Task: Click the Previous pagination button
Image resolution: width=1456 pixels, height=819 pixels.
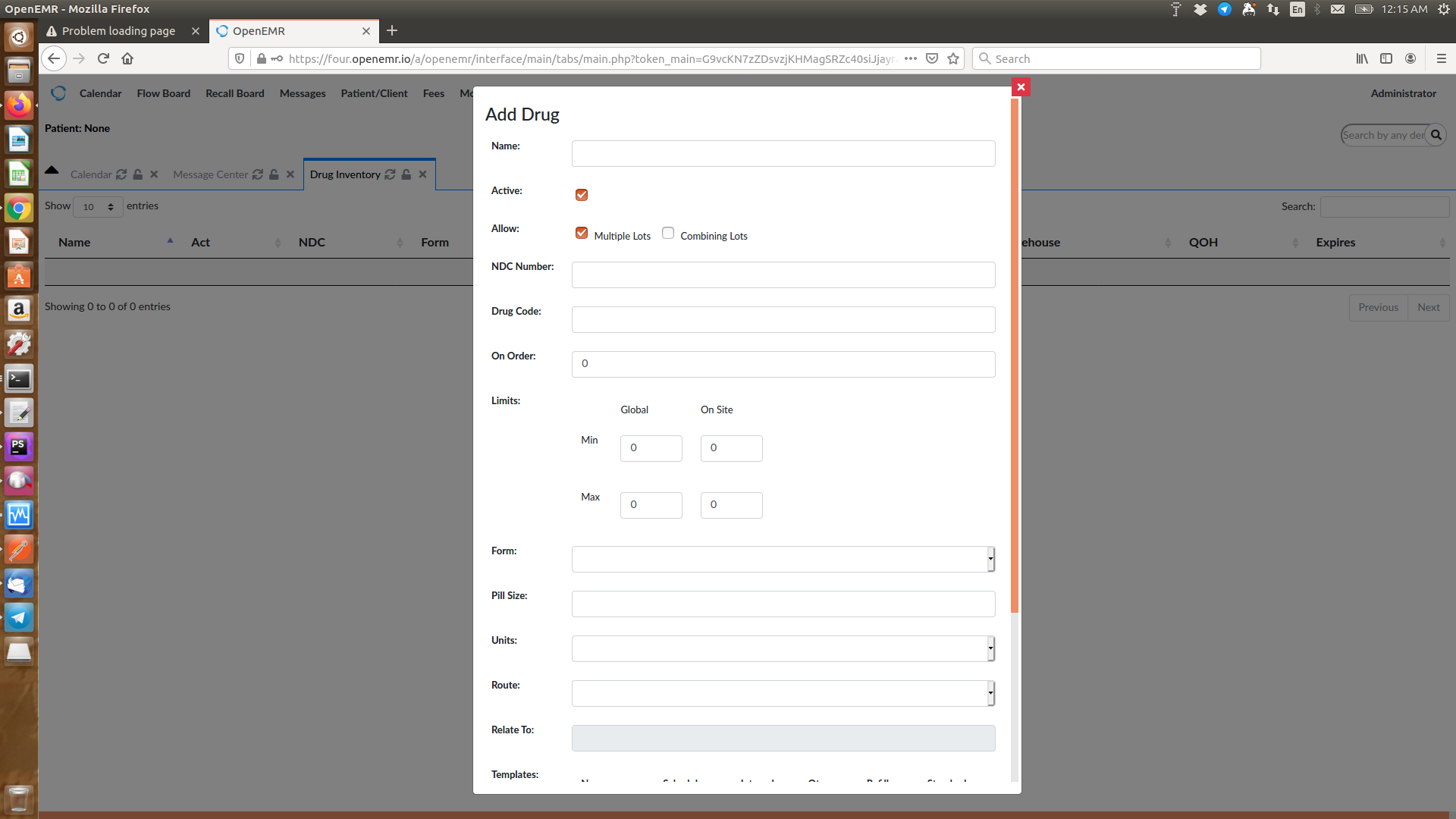Action: point(1378,307)
